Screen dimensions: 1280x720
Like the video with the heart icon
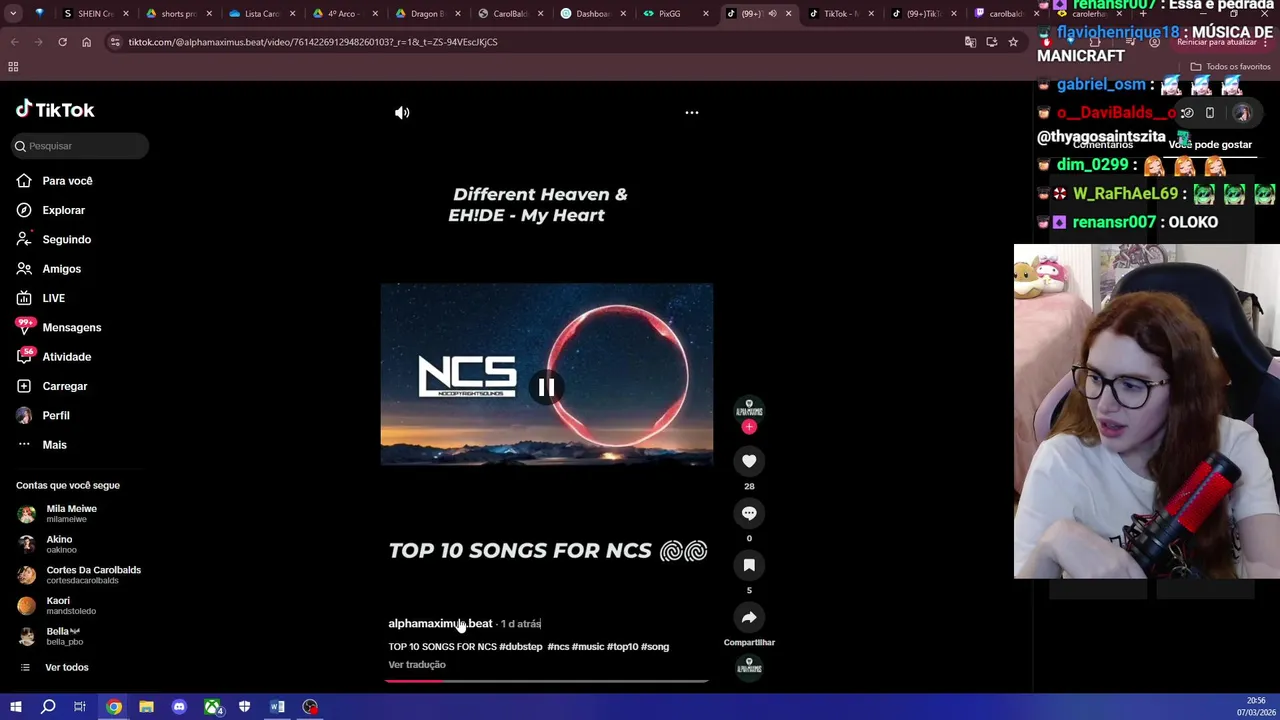(749, 461)
